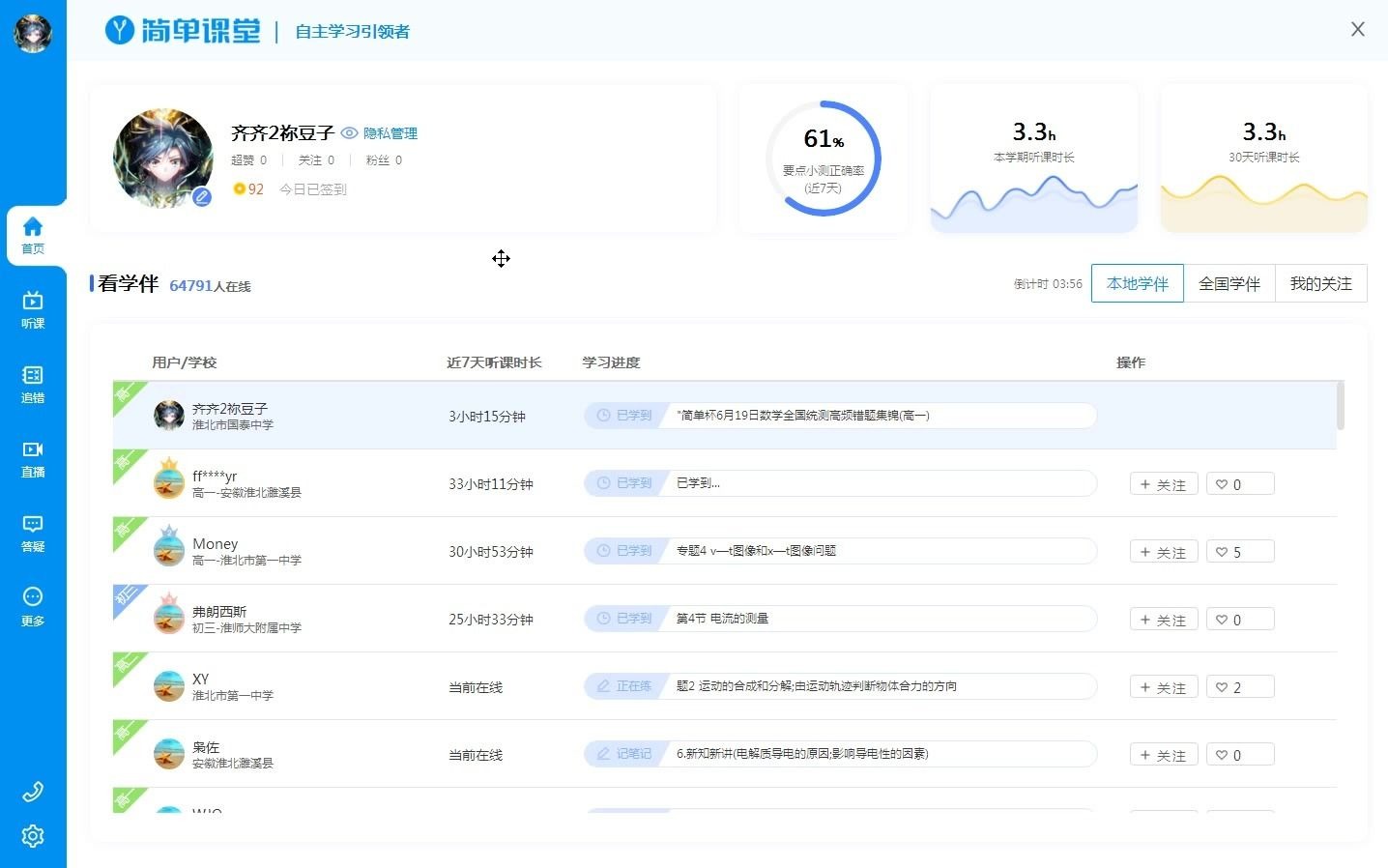Follow user 枭佐 with 关注 button

pos(1164,755)
